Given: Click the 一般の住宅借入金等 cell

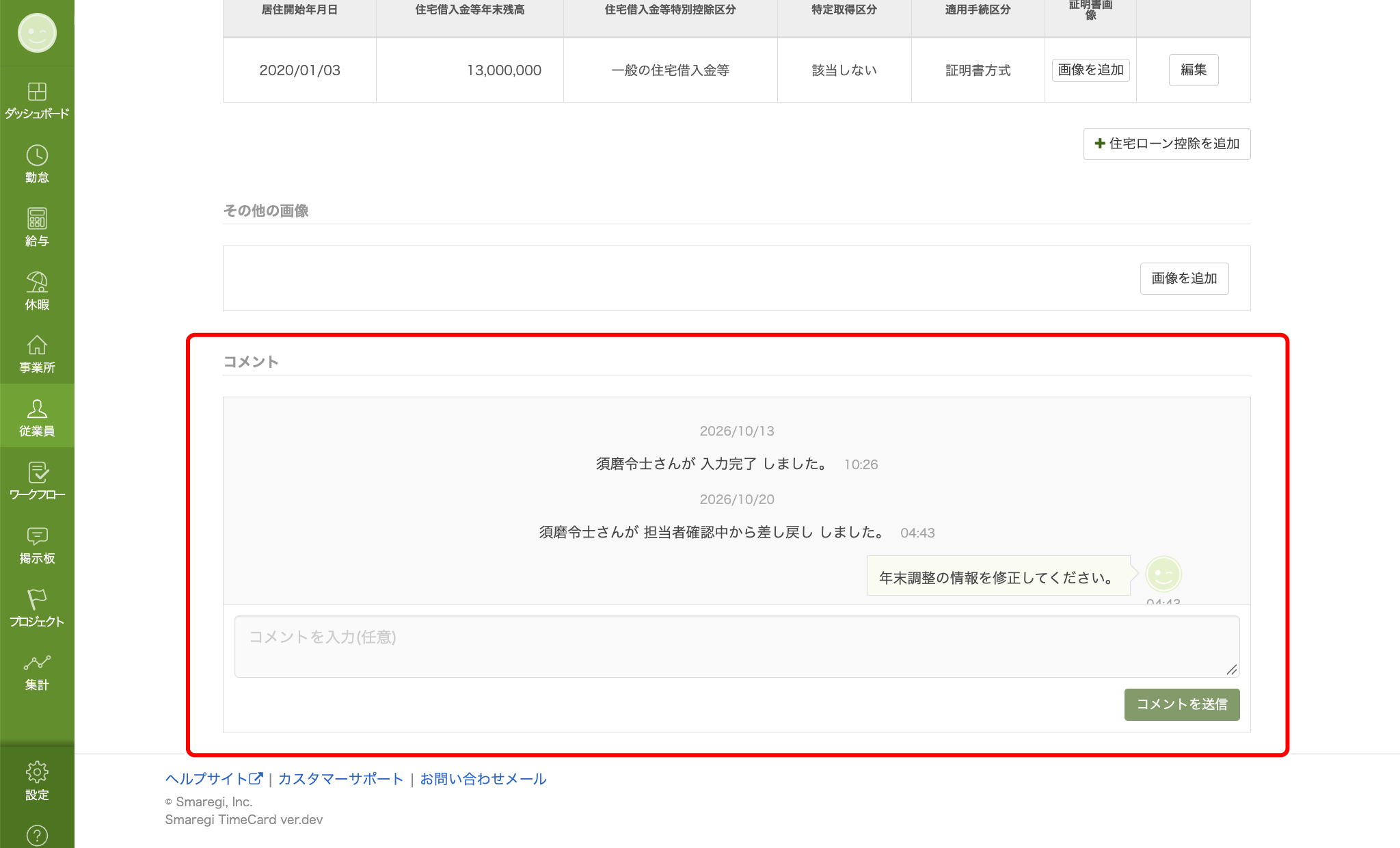Looking at the screenshot, I should pyautogui.click(x=670, y=70).
